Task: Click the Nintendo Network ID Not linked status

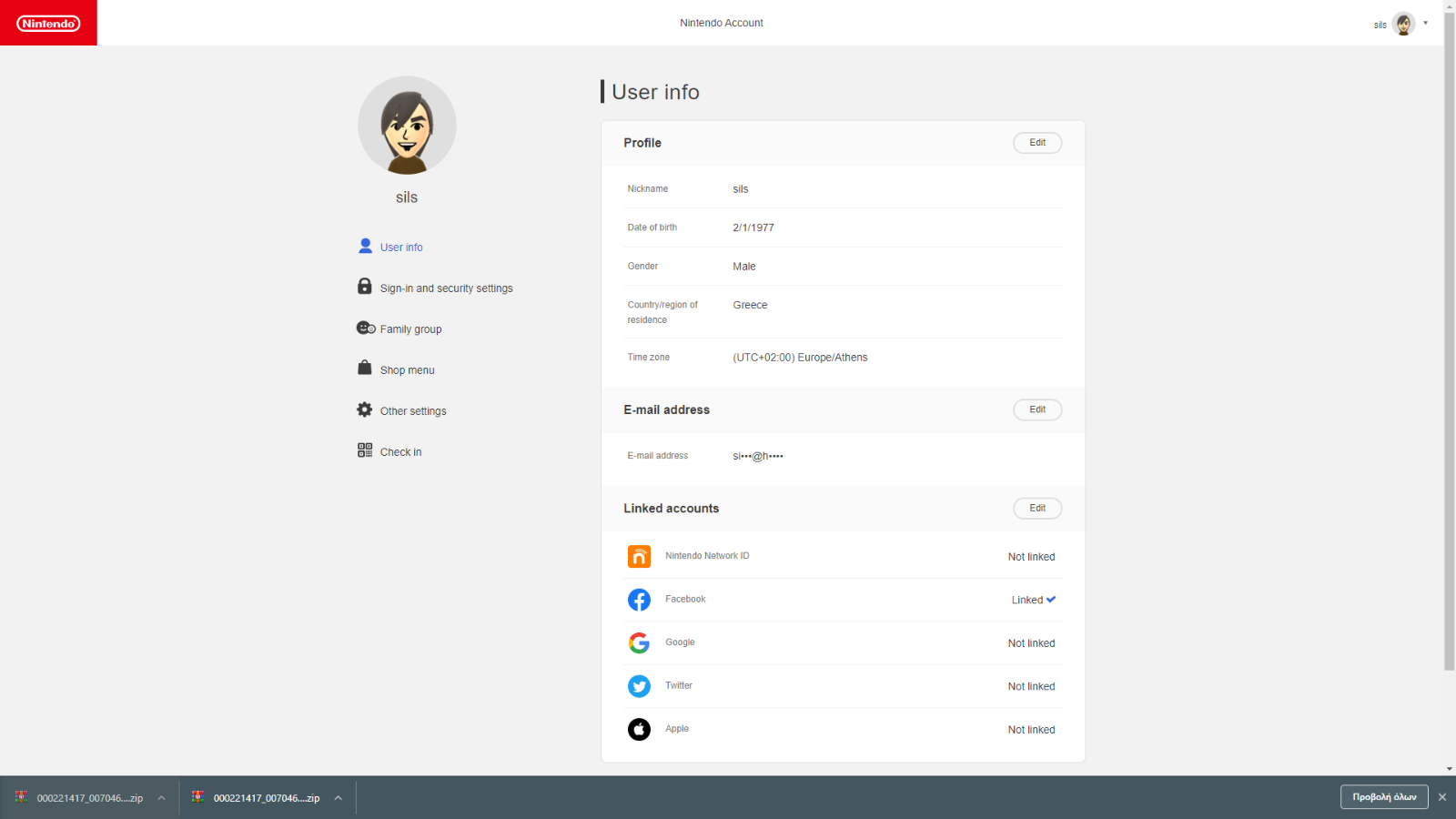Action: pyautogui.click(x=1031, y=557)
